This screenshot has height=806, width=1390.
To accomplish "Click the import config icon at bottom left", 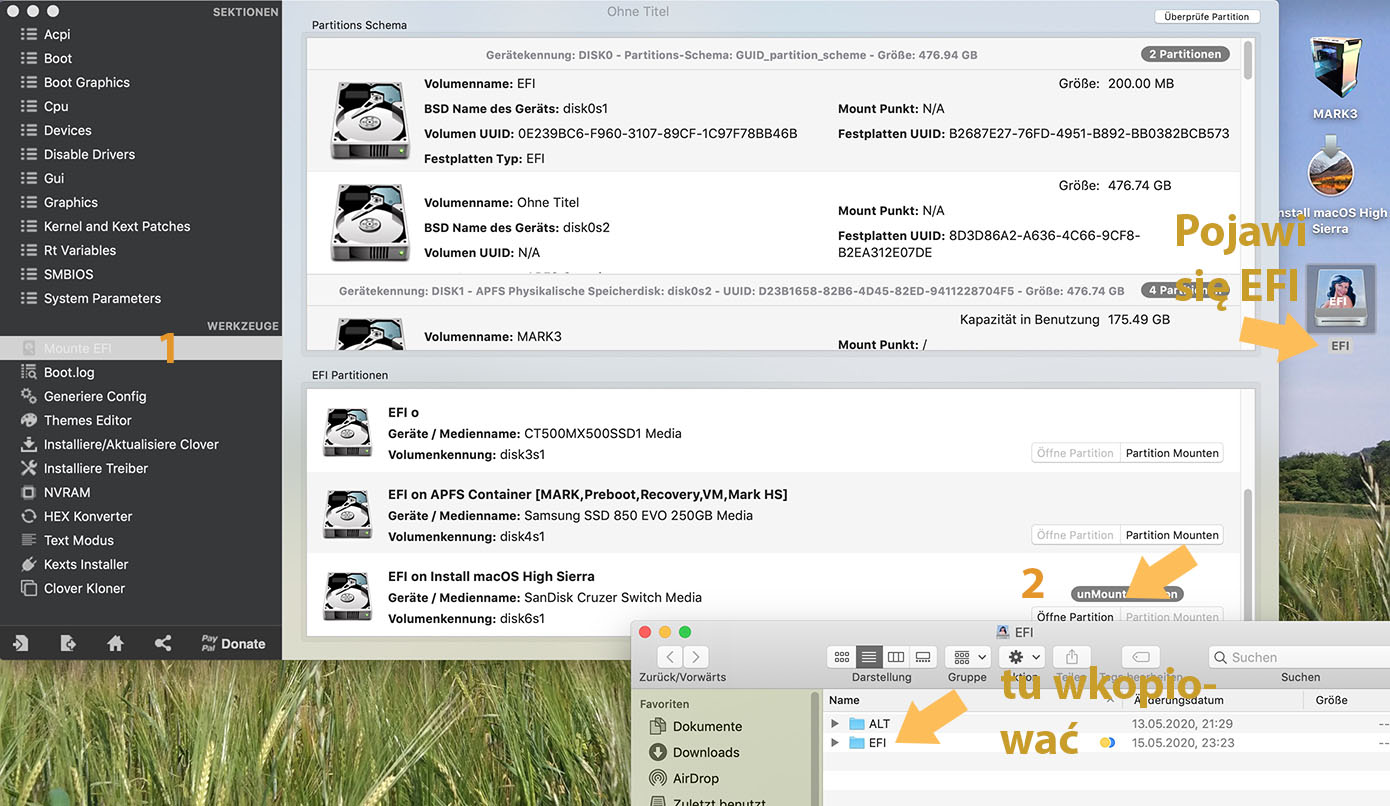I will [x=21, y=643].
